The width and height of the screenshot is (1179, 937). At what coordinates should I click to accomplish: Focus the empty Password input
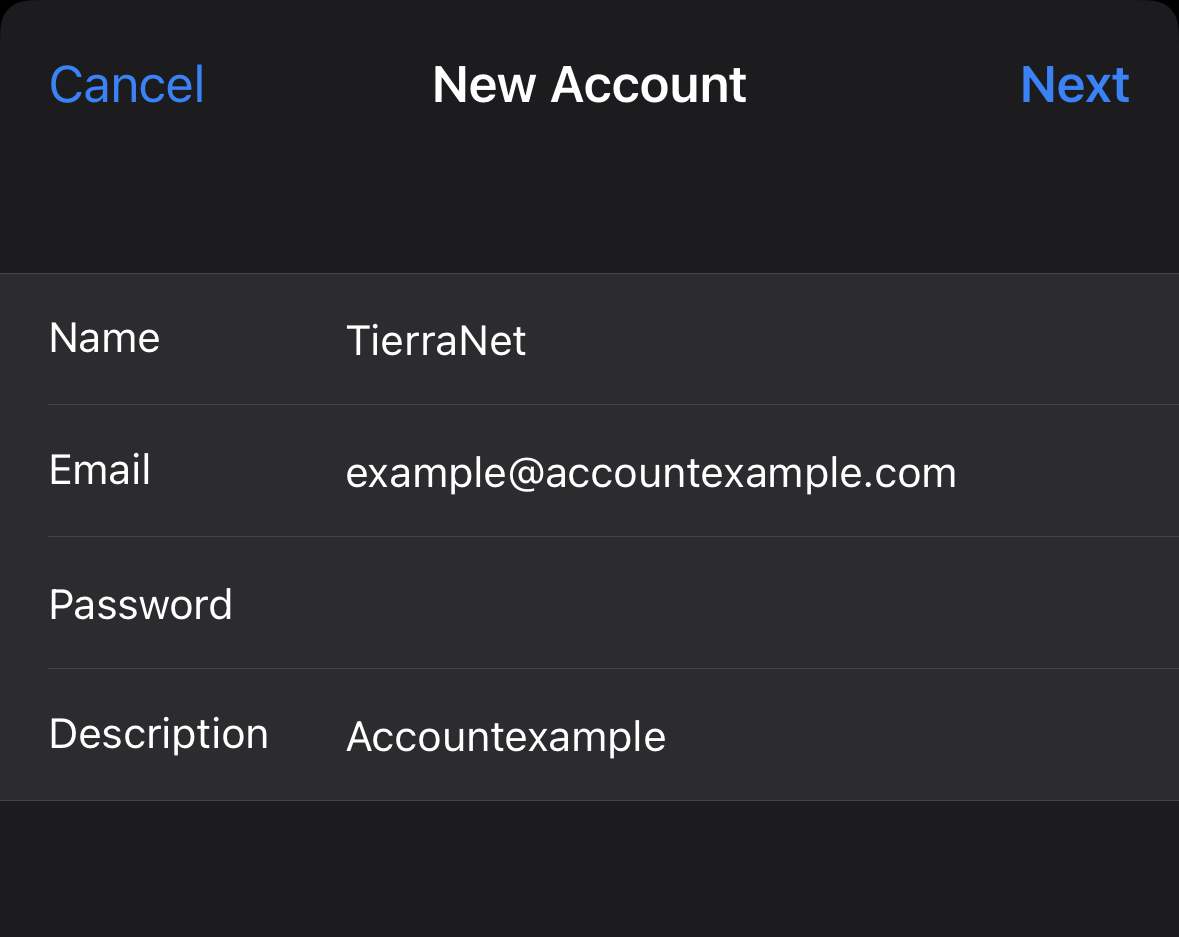(x=700, y=604)
